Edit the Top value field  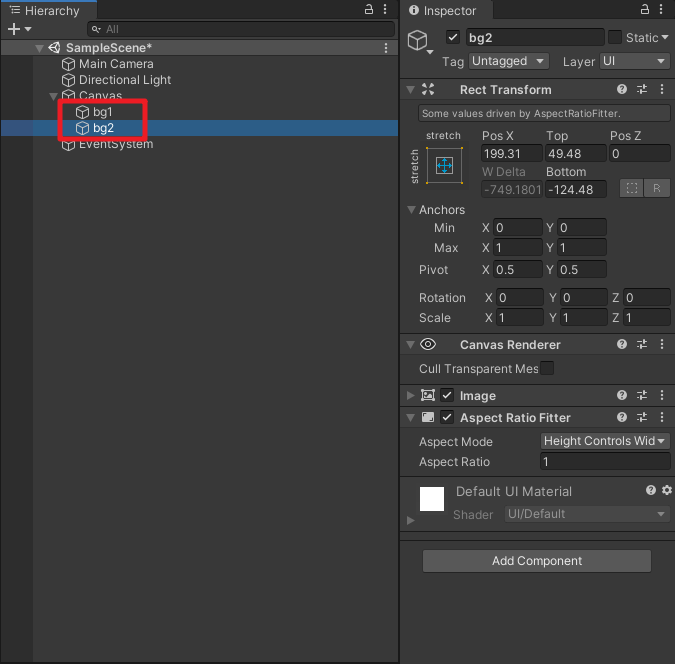pyautogui.click(x=576, y=153)
